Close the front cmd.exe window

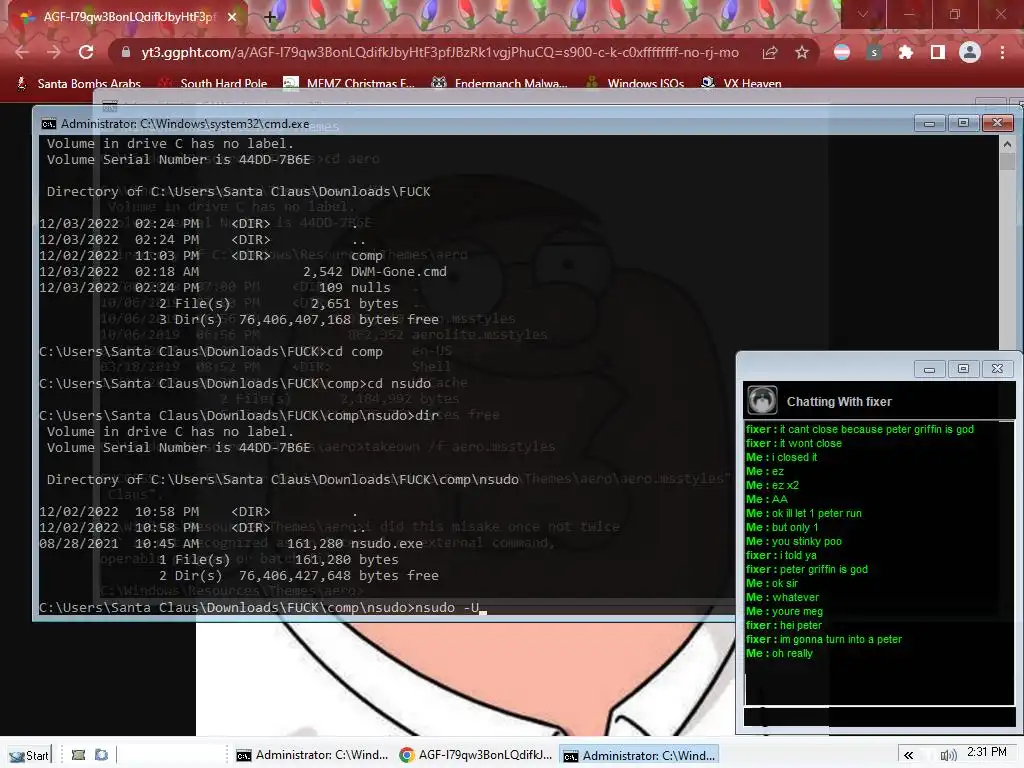tap(997, 123)
